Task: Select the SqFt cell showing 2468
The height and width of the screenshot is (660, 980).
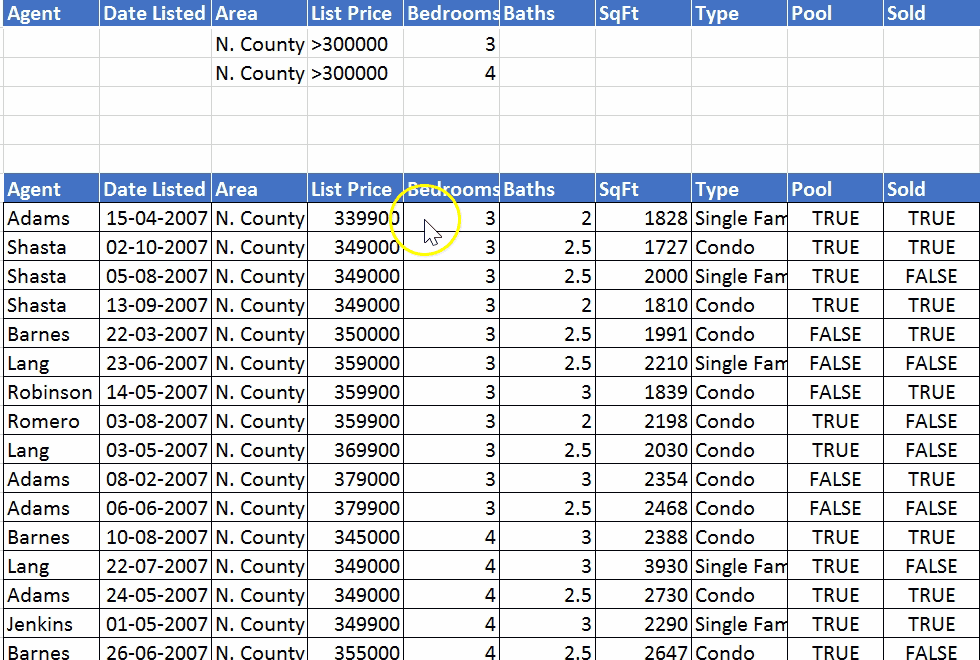Action: 643,508
